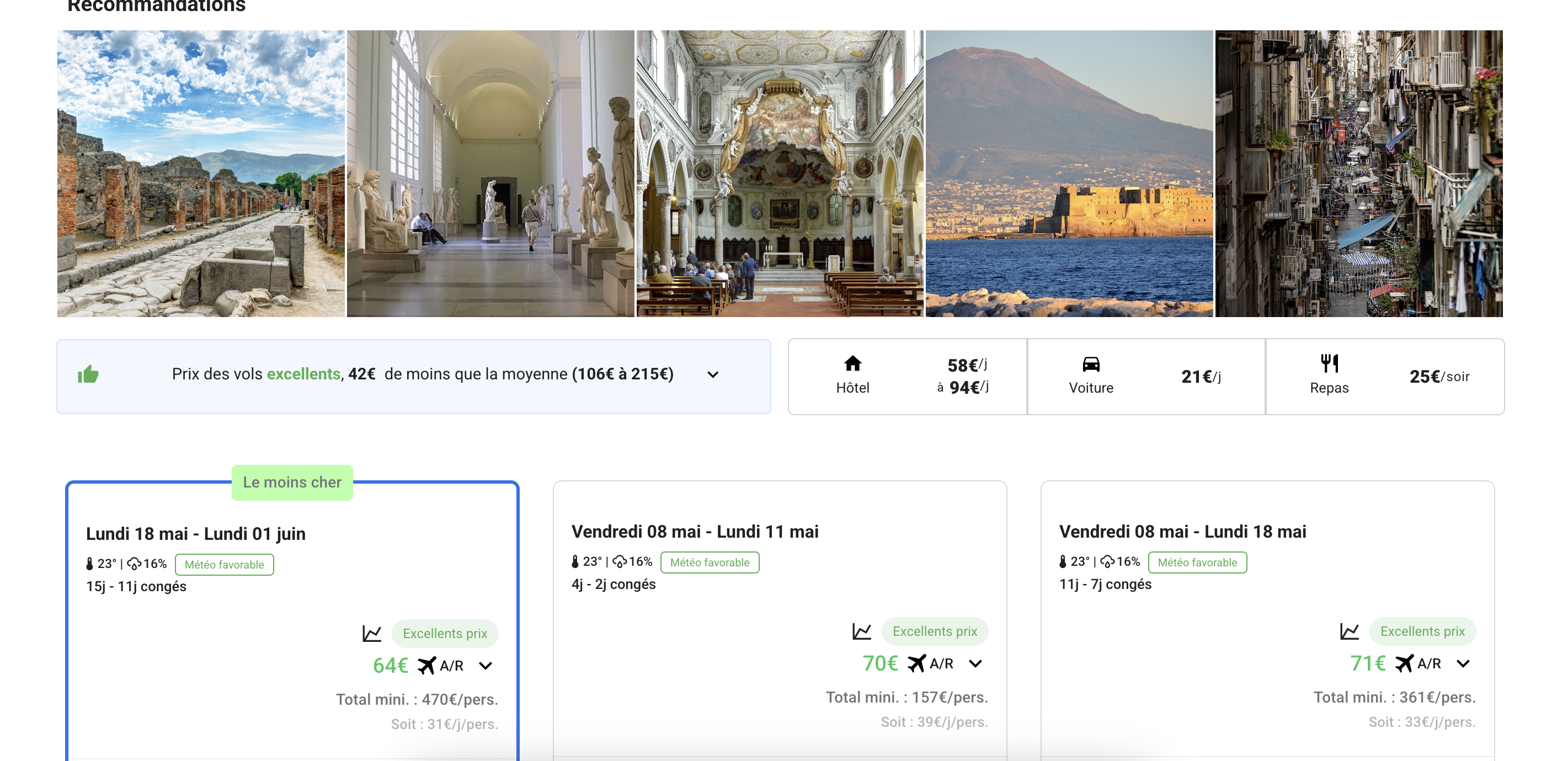Click the Le moins cher badge
The height and width of the screenshot is (761, 1568).
(x=292, y=483)
